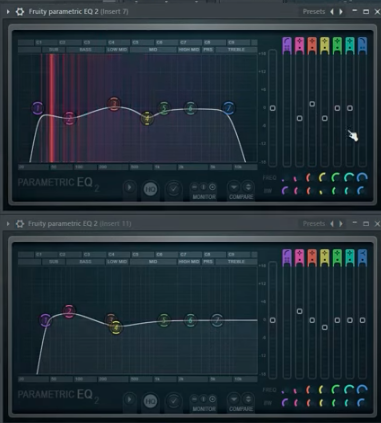Go to previous preset in Insert 11
Viewport: 381px width, 423px height.
point(332,224)
